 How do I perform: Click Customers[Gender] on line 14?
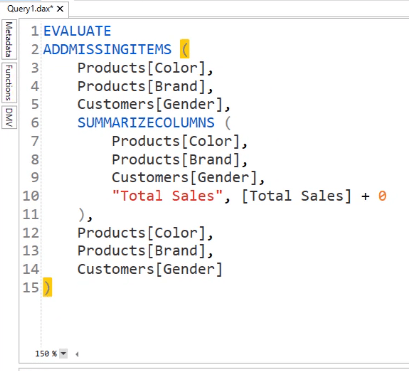pos(150,269)
